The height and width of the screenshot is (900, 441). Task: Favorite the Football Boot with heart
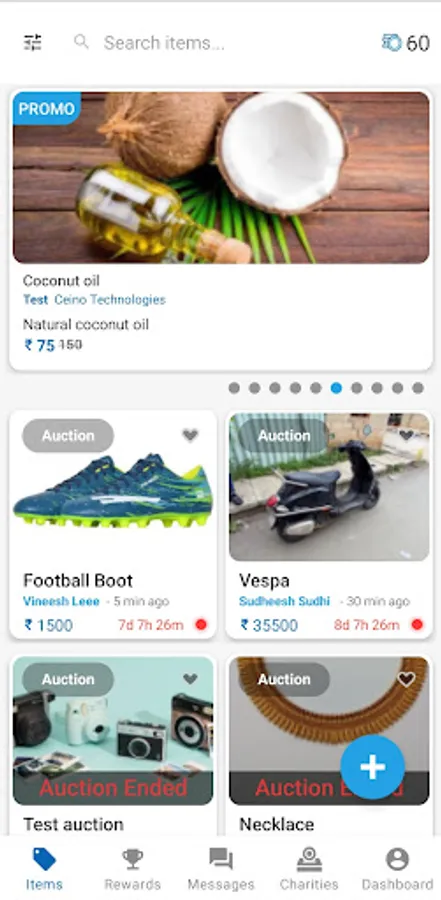pyautogui.click(x=190, y=436)
